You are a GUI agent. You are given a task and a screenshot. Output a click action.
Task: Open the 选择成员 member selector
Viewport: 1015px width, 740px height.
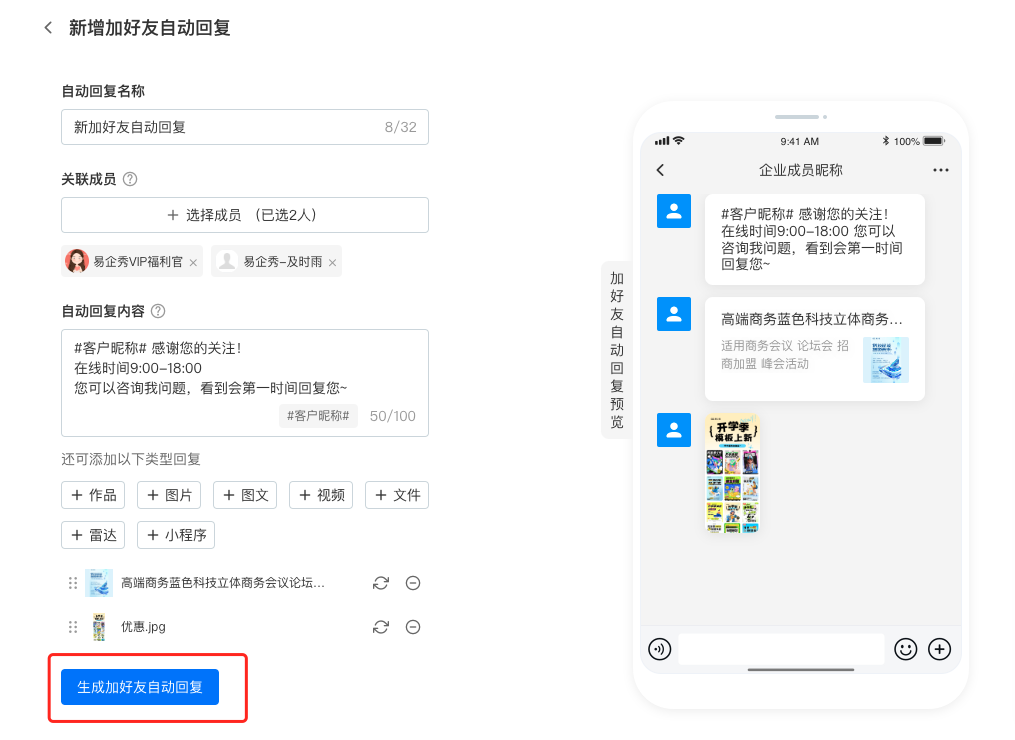click(244, 215)
